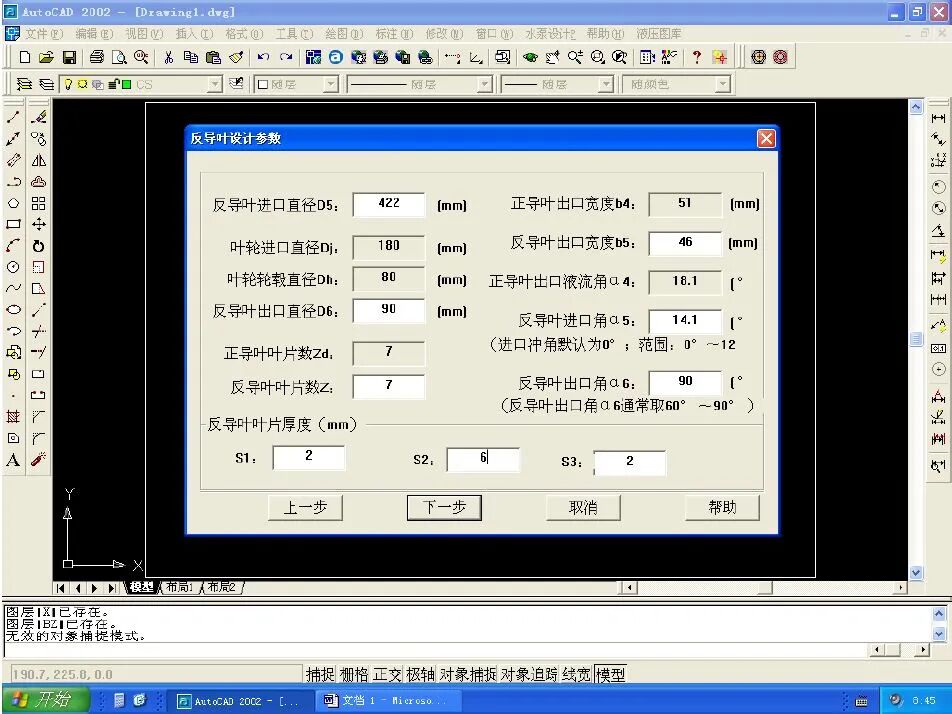Select the Multiline Text A tool

(13, 460)
